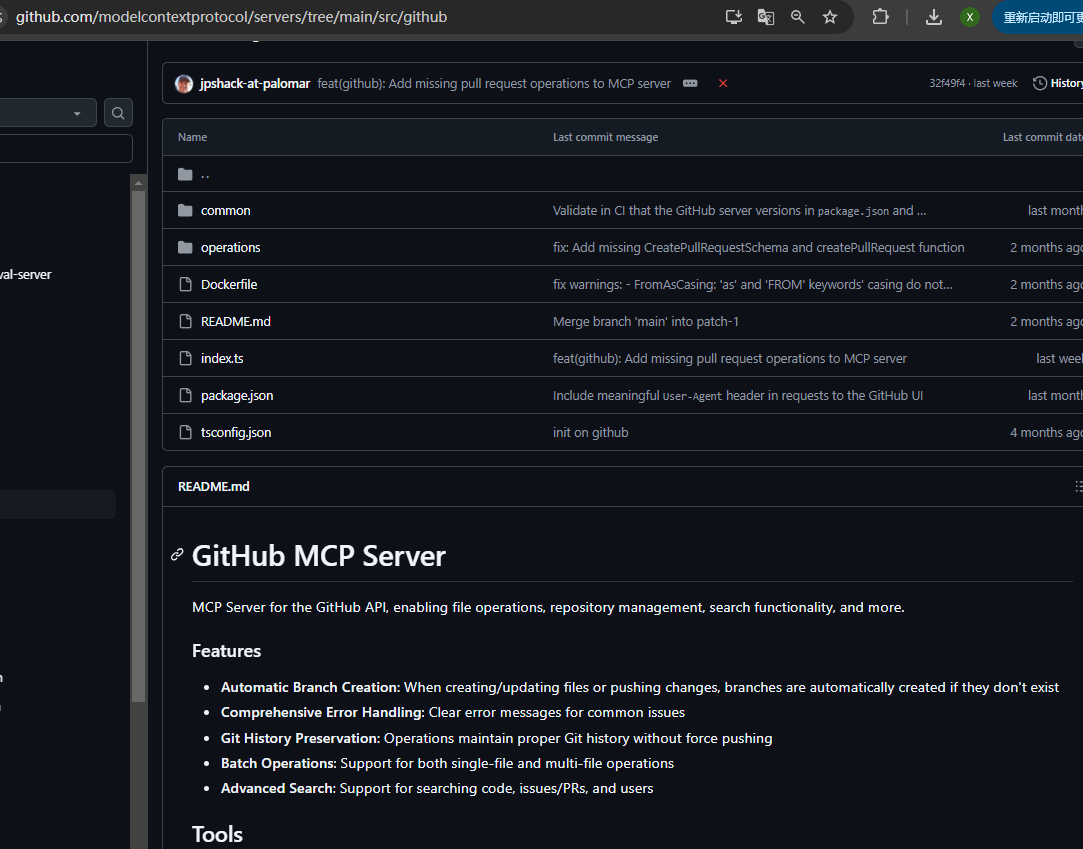1083x849 pixels.
Task: Open the README outline menu button
Action: tap(1078, 487)
